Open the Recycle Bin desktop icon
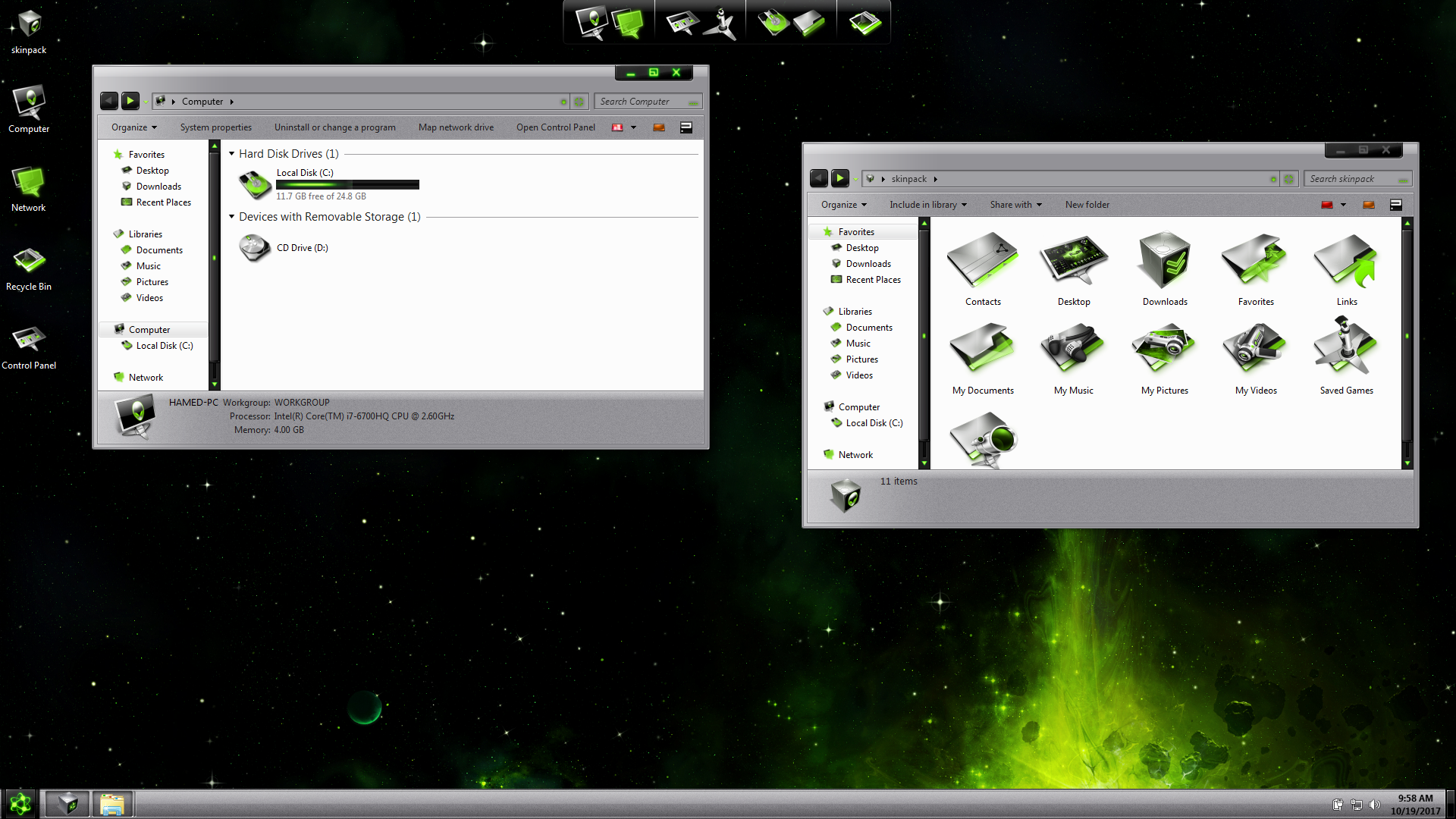The image size is (1456, 819). 29,262
